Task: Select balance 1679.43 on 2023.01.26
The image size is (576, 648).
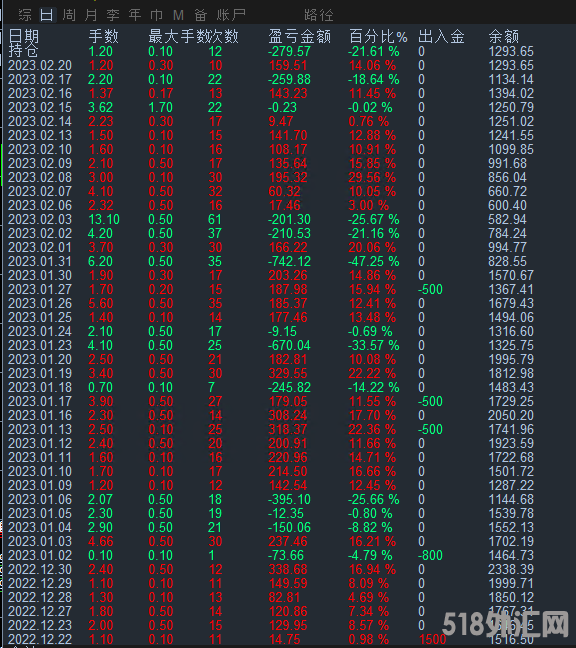Action: click(x=511, y=303)
